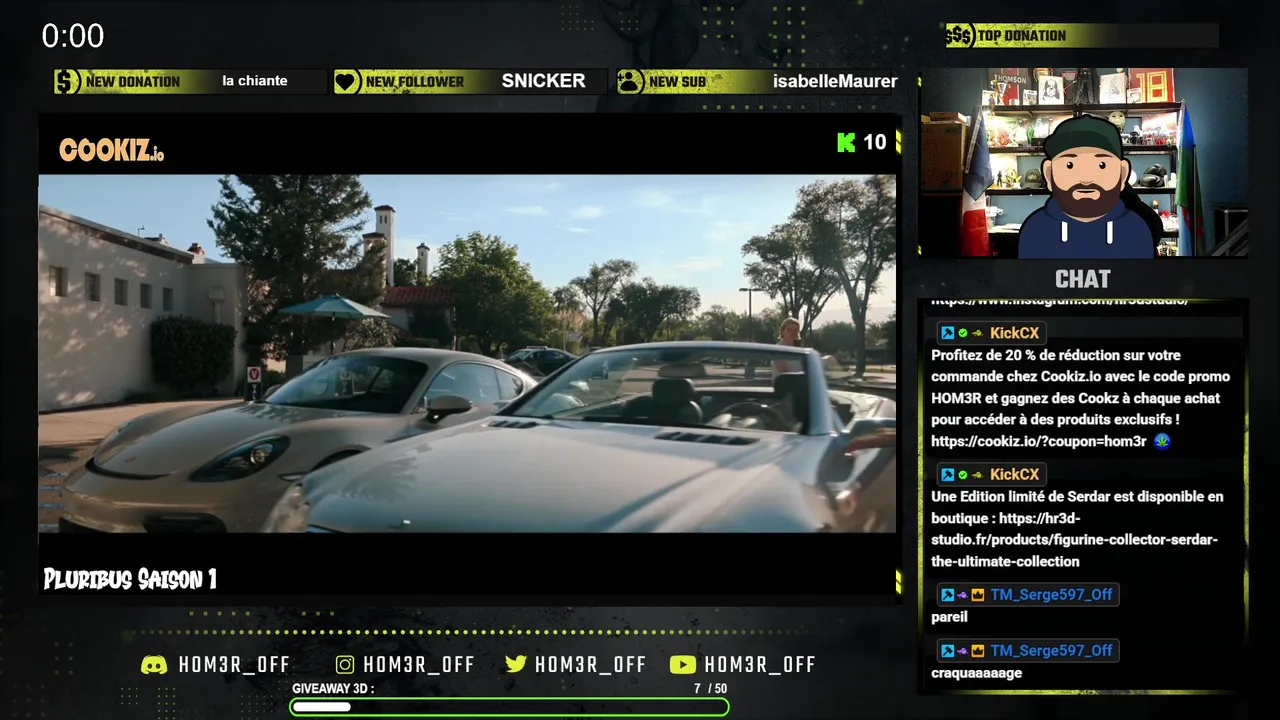
Task: Click the 'NEW SUB' label
Action: pyautogui.click(x=677, y=82)
